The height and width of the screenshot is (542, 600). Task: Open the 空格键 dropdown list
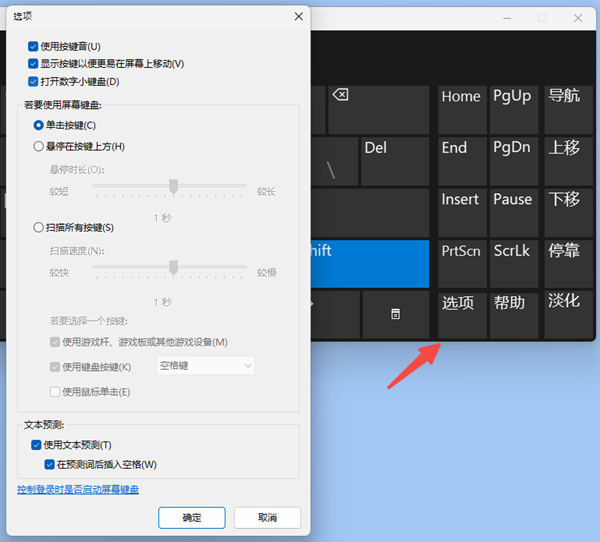pyautogui.click(x=206, y=366)
